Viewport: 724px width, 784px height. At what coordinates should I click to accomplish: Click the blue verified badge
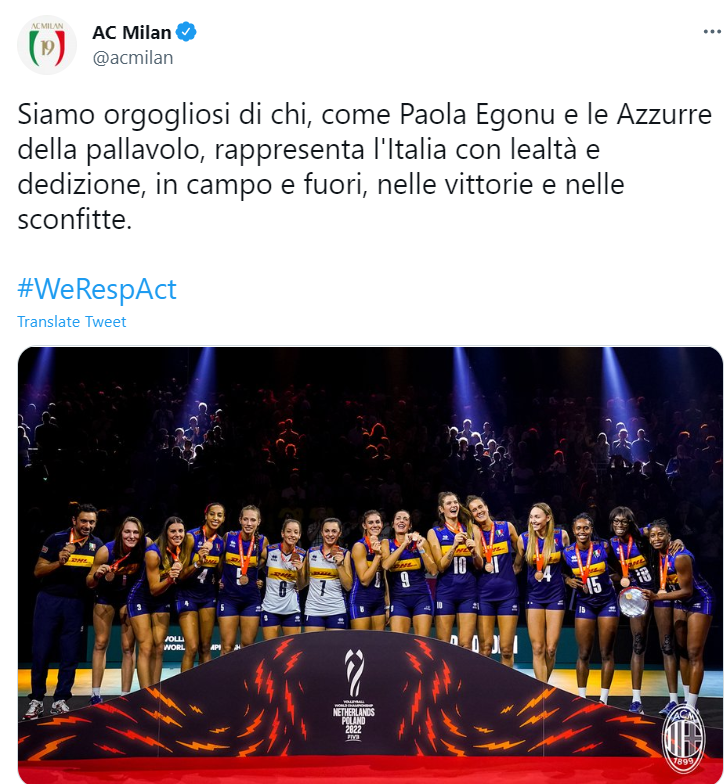(x=187, y=32)
